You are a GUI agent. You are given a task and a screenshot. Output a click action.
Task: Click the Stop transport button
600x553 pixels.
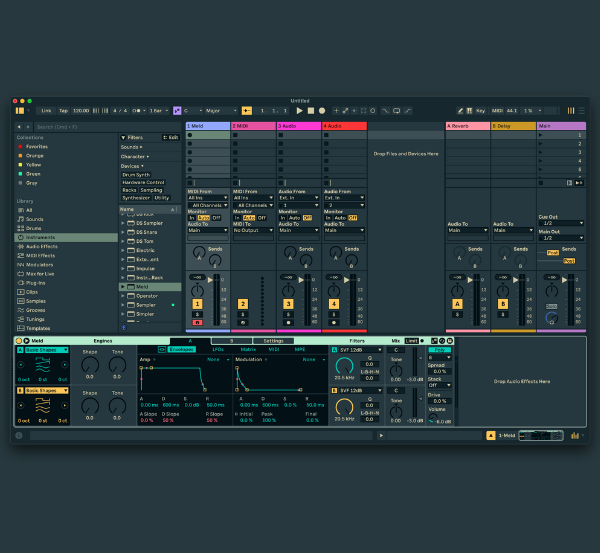(311, 111)
